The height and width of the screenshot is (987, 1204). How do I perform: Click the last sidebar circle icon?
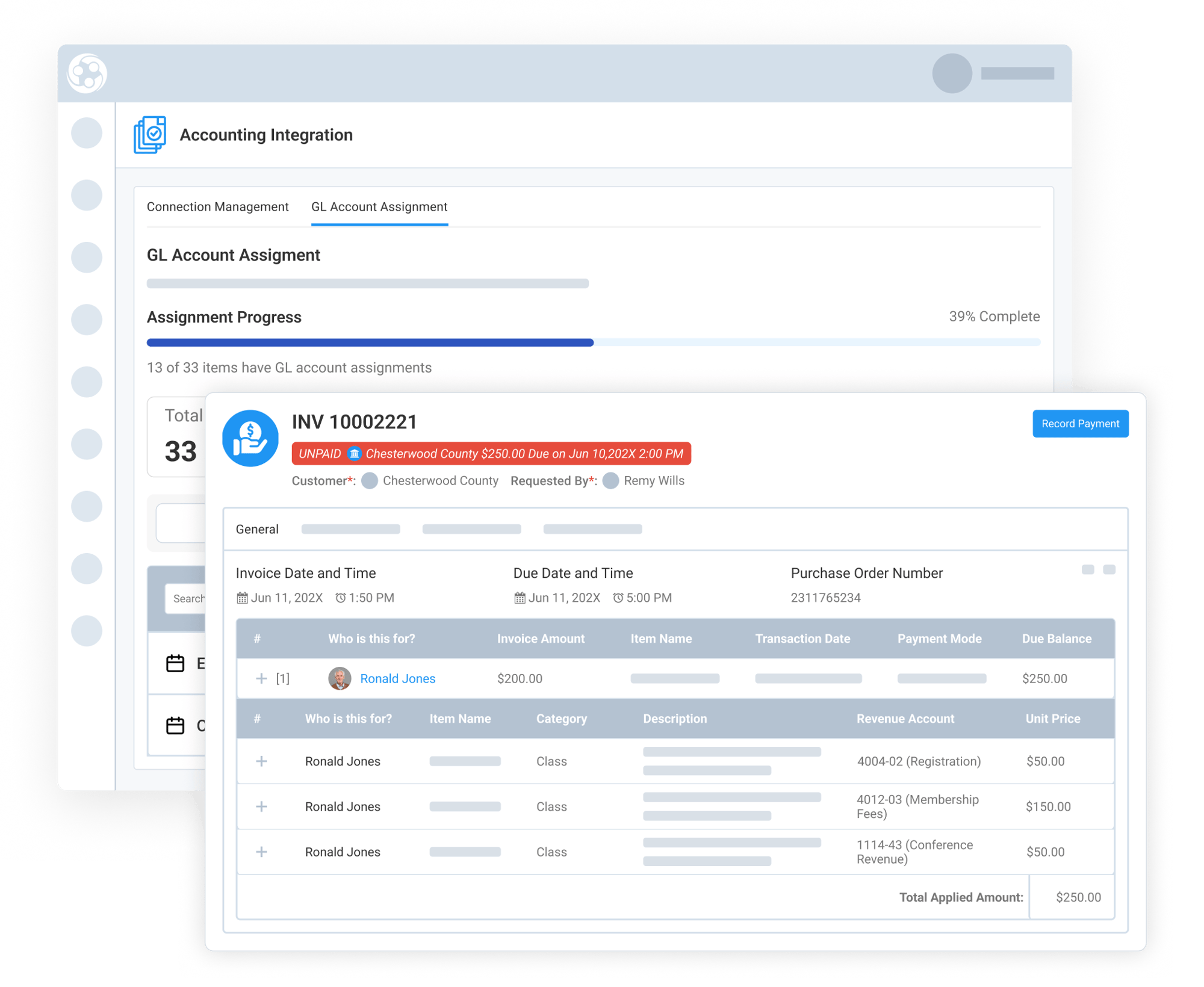coord(87,631)
